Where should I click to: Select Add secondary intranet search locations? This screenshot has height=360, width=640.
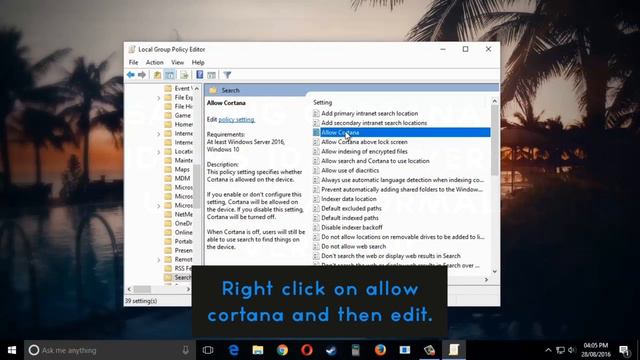point(374,123)
